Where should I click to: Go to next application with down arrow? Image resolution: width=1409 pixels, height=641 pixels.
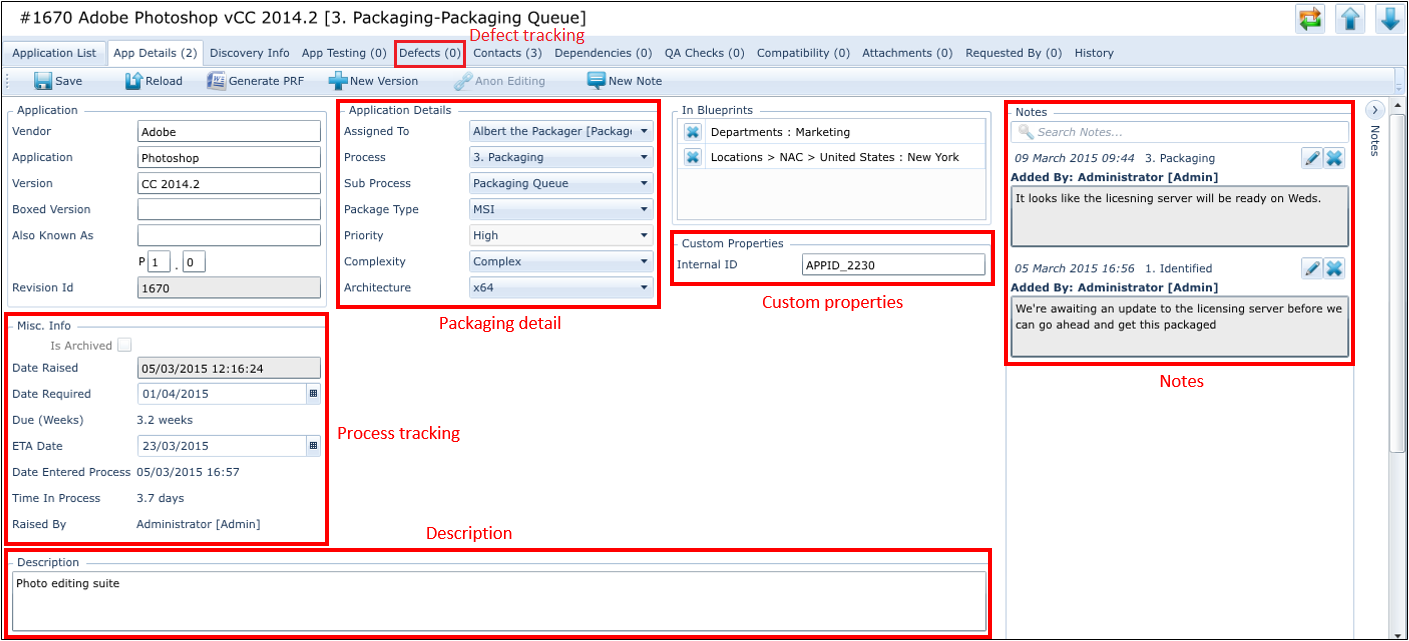1388,19
